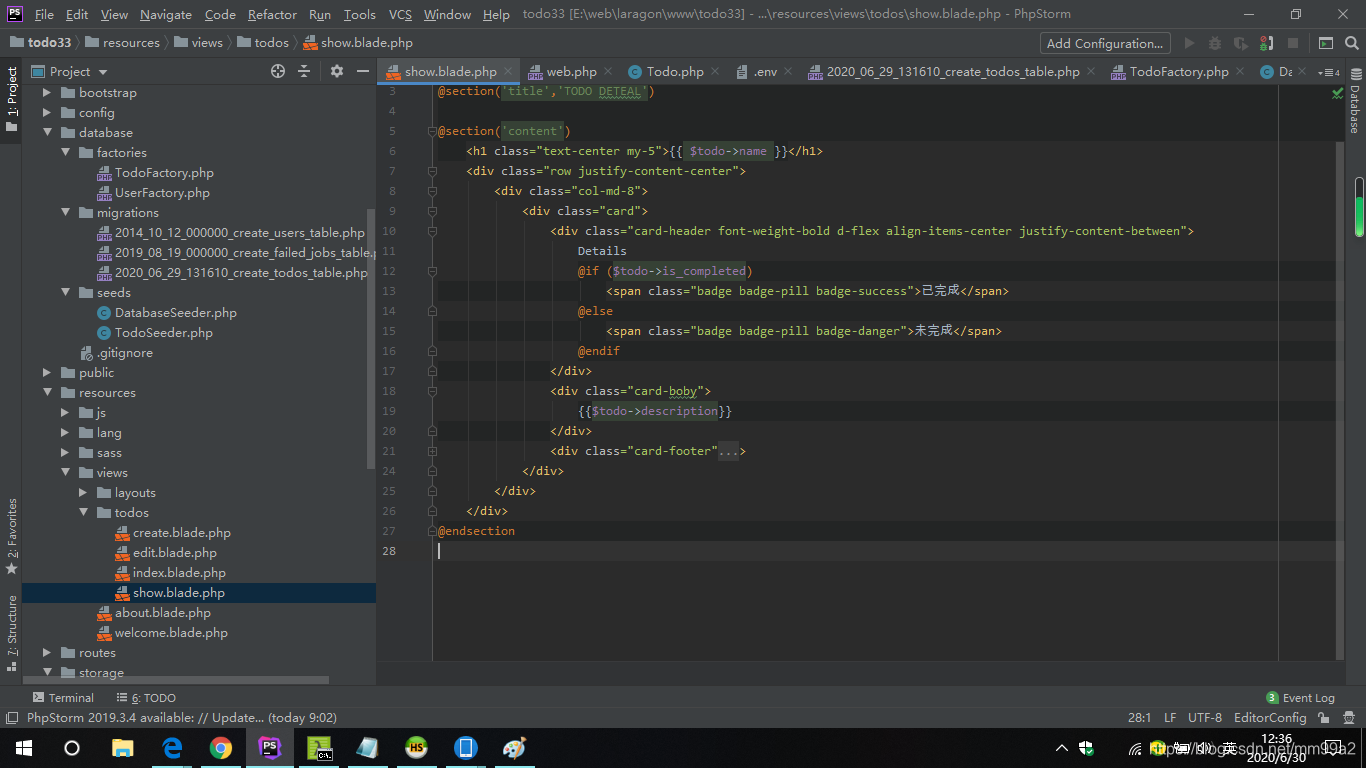Click PhpStorm update available notification
1366x768 pixels.
(x=181, y=718)
